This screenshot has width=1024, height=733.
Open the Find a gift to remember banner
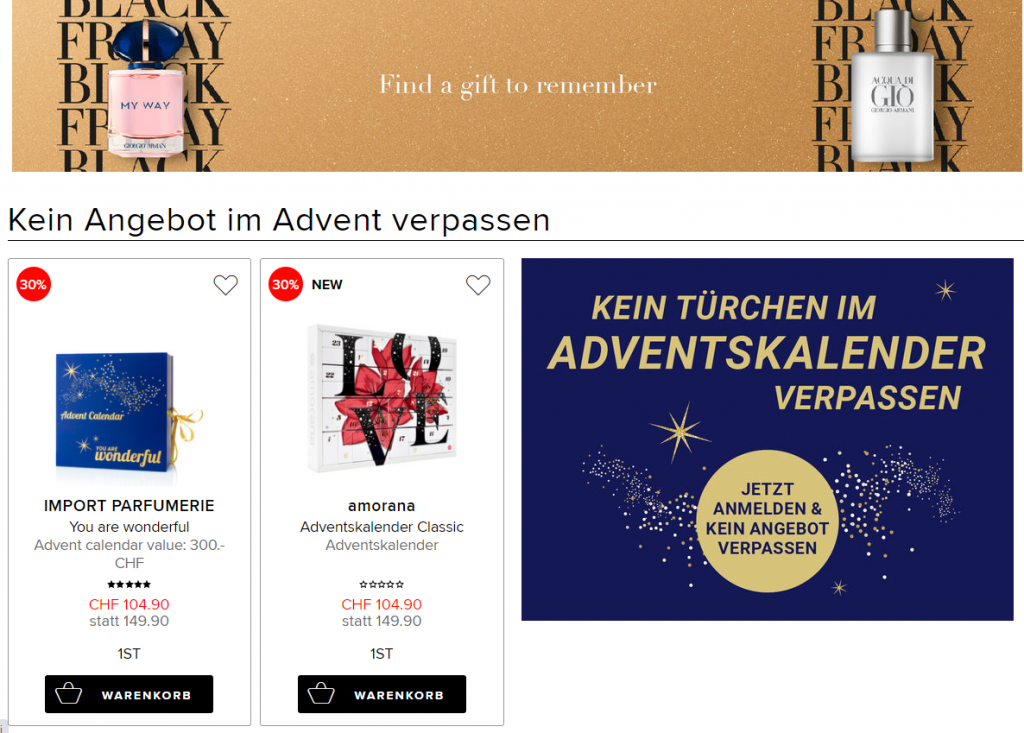(x=517, y=86)
